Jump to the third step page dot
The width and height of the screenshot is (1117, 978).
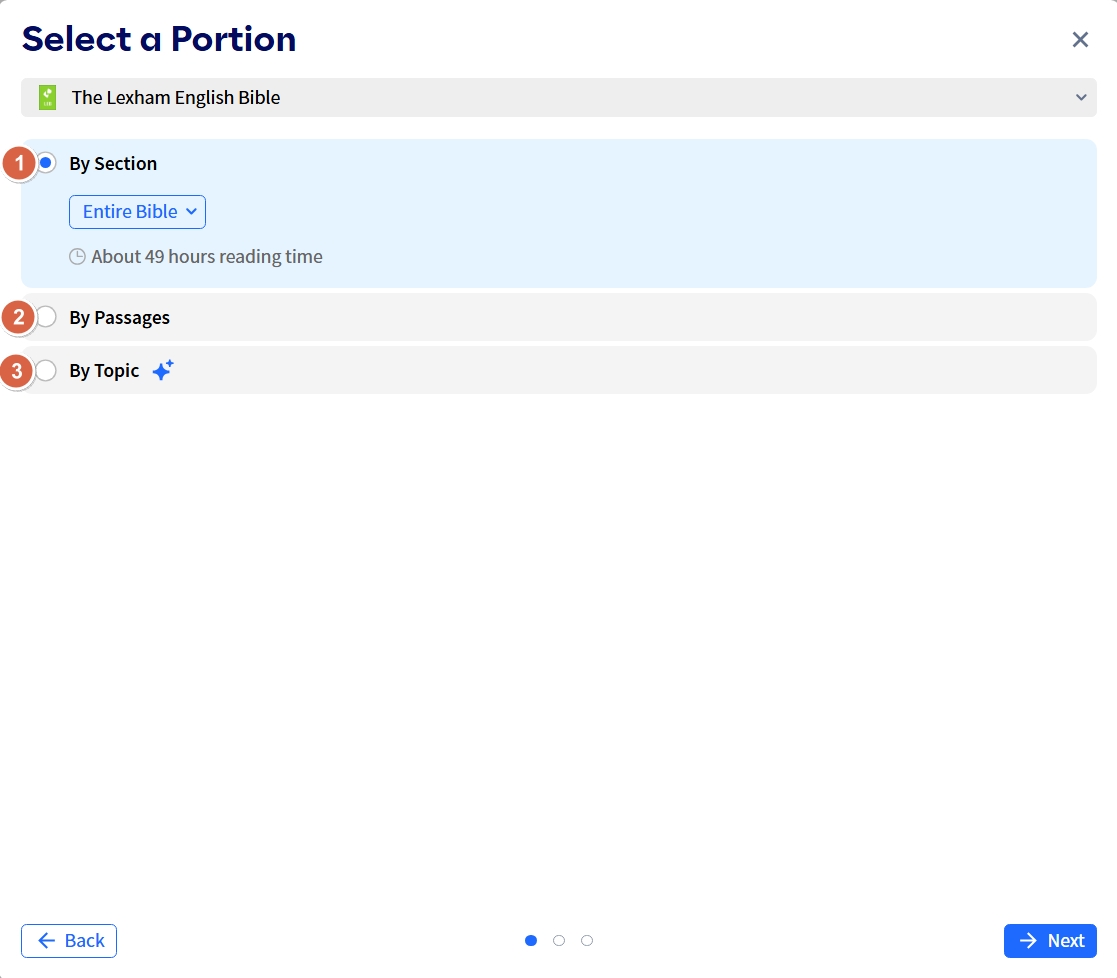pos(587,941)
